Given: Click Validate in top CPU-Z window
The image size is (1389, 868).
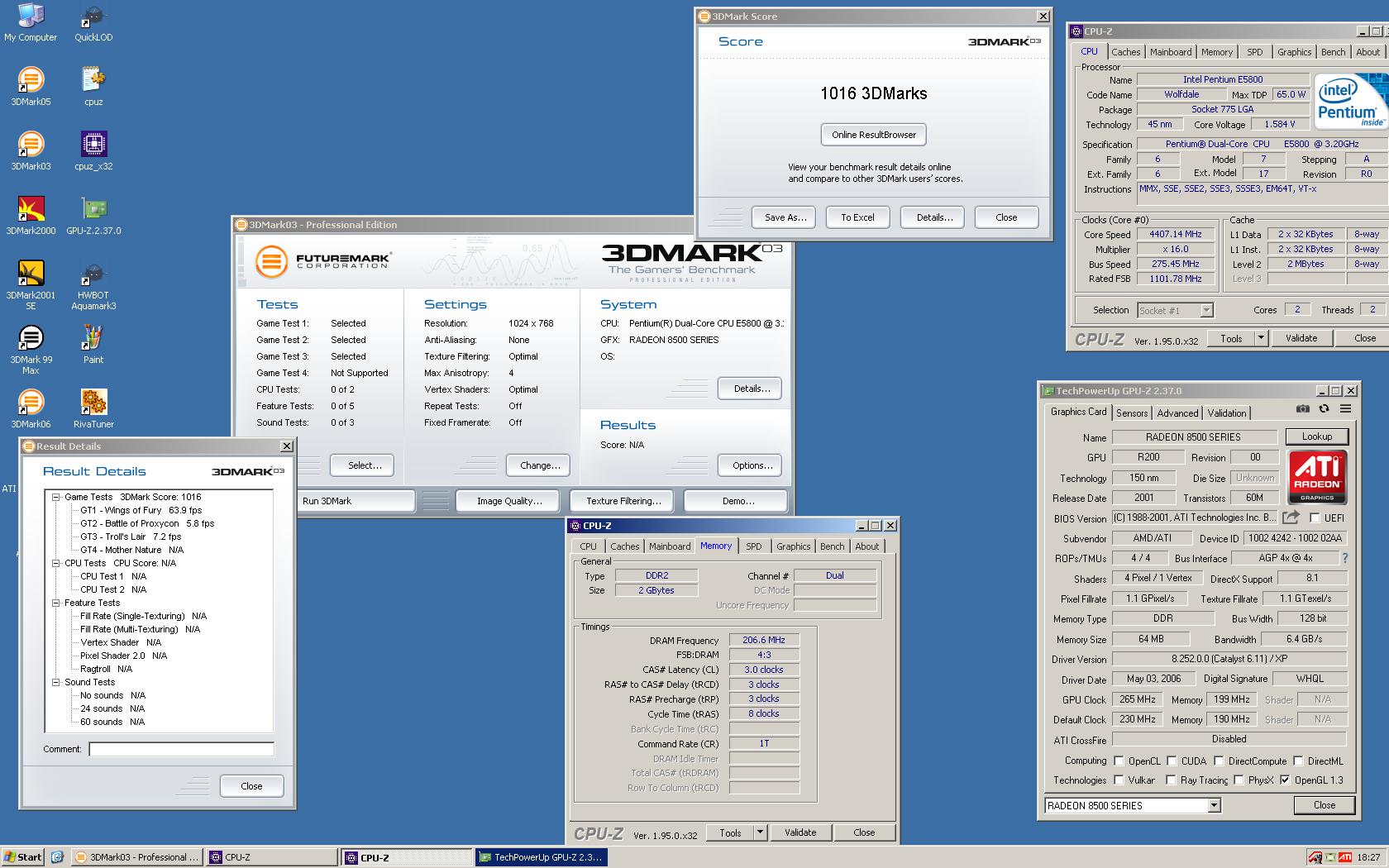Looking at the screenshot, I should [1301, 338].
